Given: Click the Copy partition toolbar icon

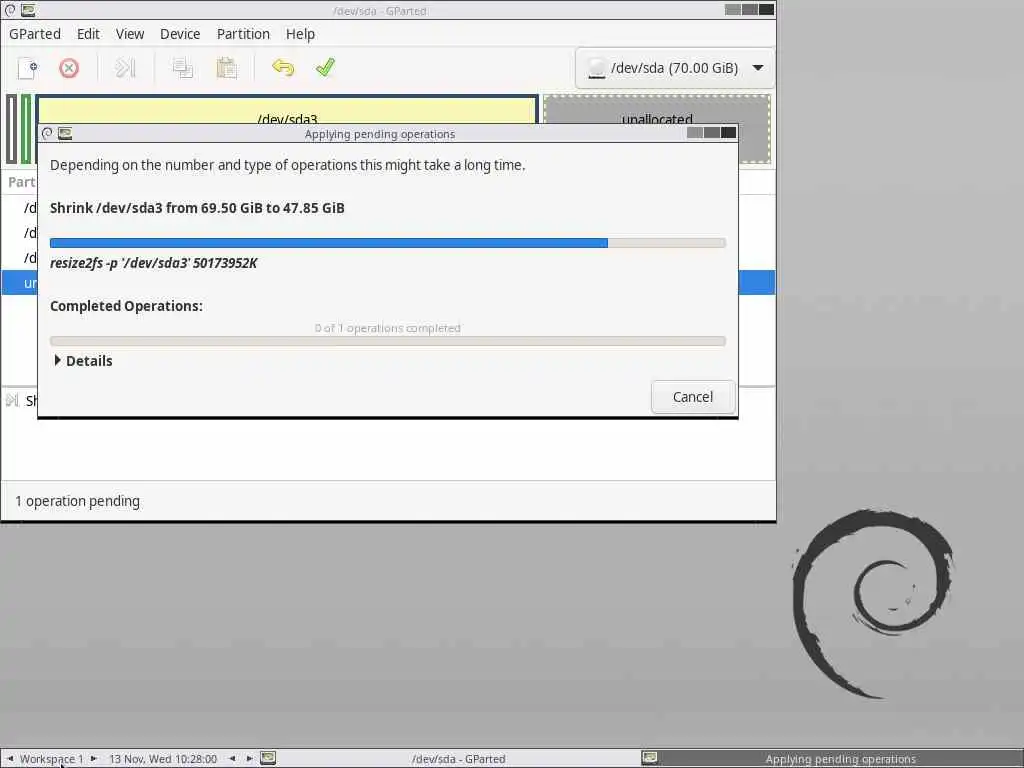Looking at the screenshot, I should coord(182,68).
